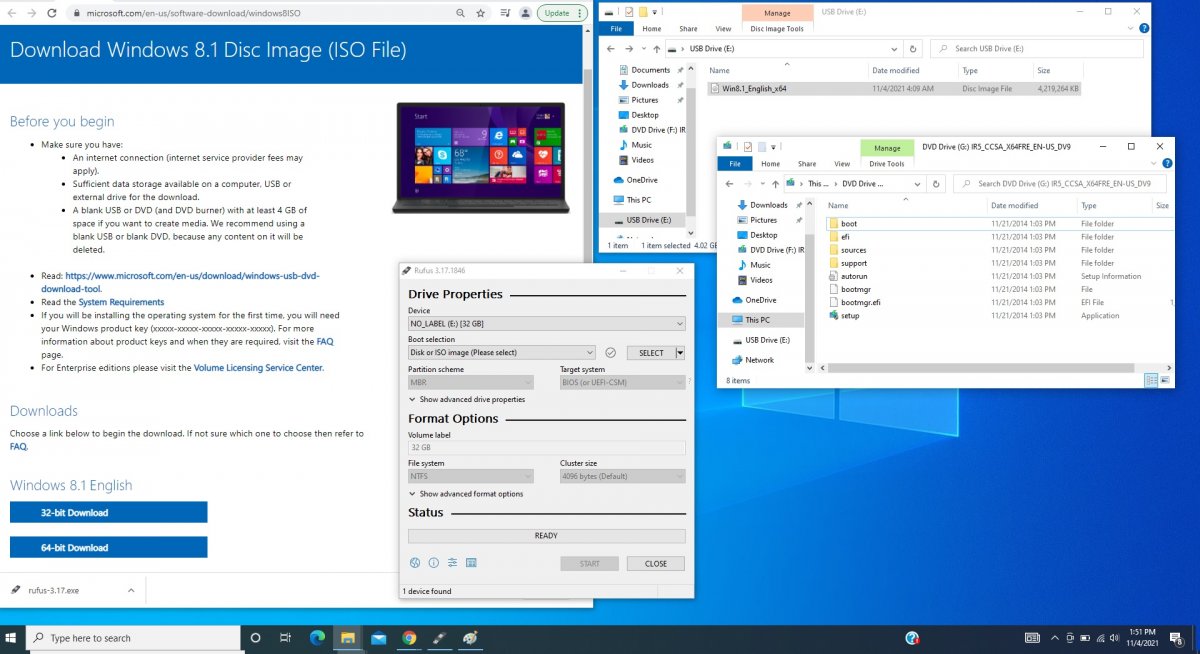Refresh the USB Drive (E:) Explorer window
Image resolution: width=1200 pixels, height=654 pixels.
(x=912, y=48)
